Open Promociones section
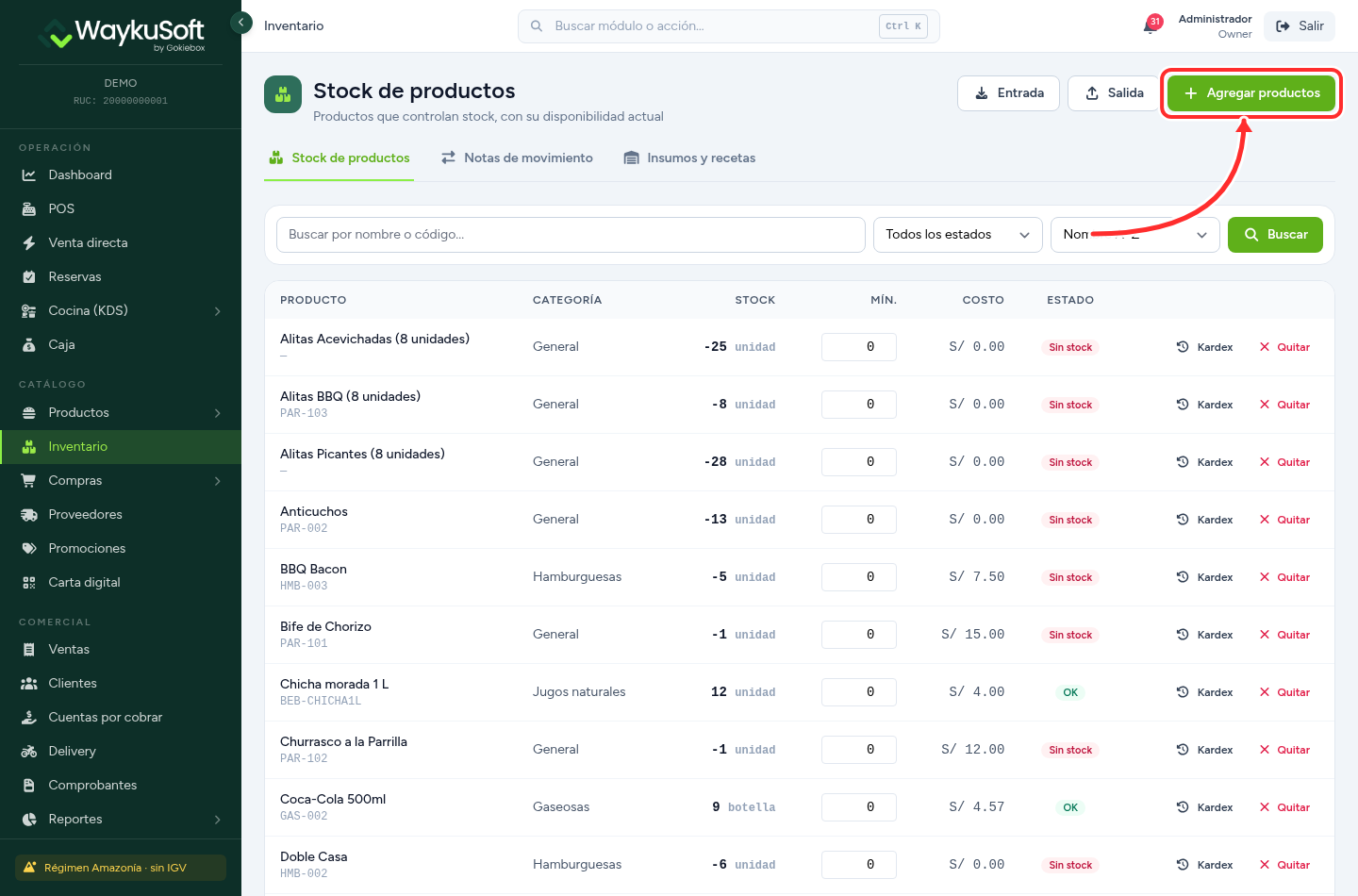The width and height of the screenshot is (1358, 896). pyautogui.click(x=121, y=548)
